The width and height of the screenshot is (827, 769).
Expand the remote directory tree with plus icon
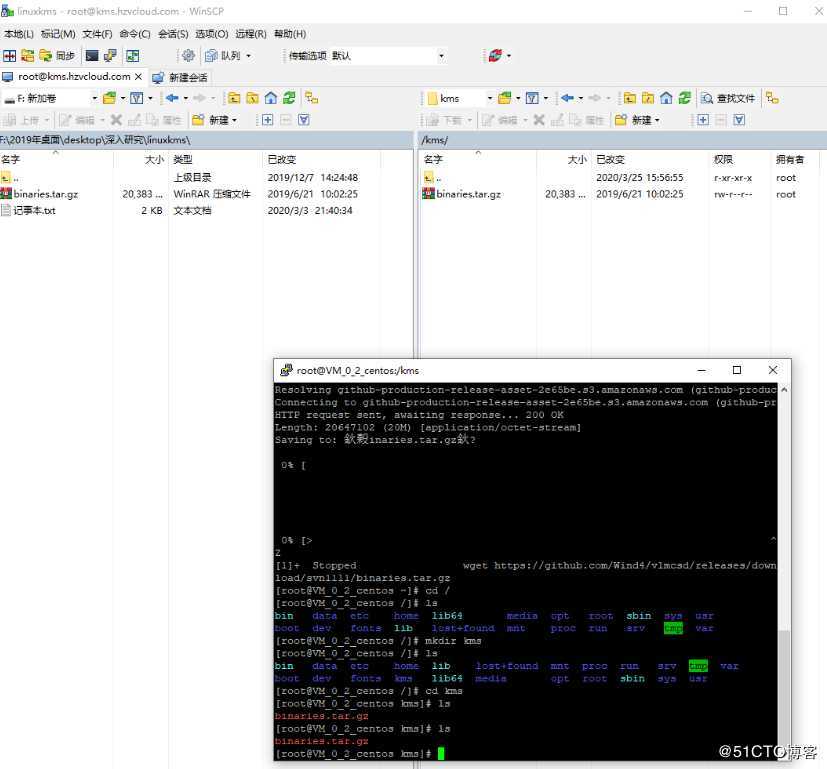[703, 119]
